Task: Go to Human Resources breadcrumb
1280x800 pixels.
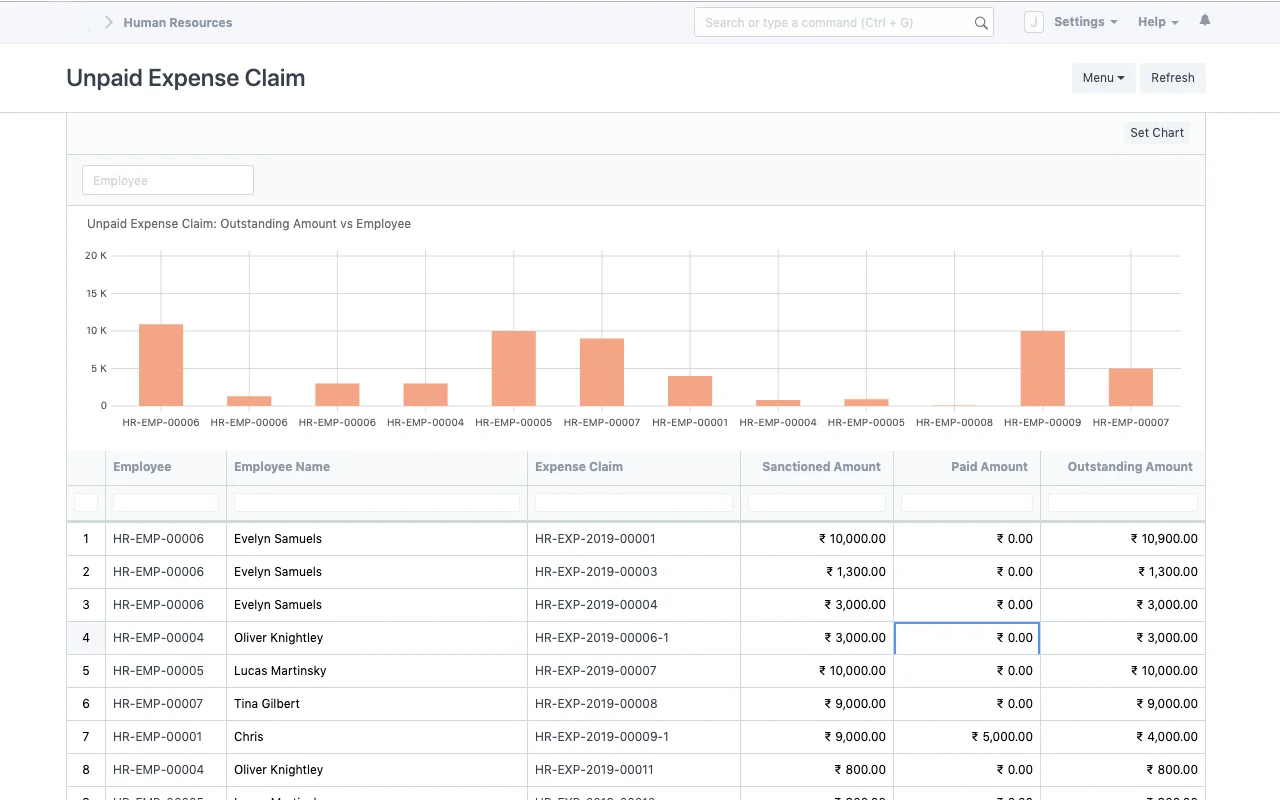Action: (x=177, y=22)
